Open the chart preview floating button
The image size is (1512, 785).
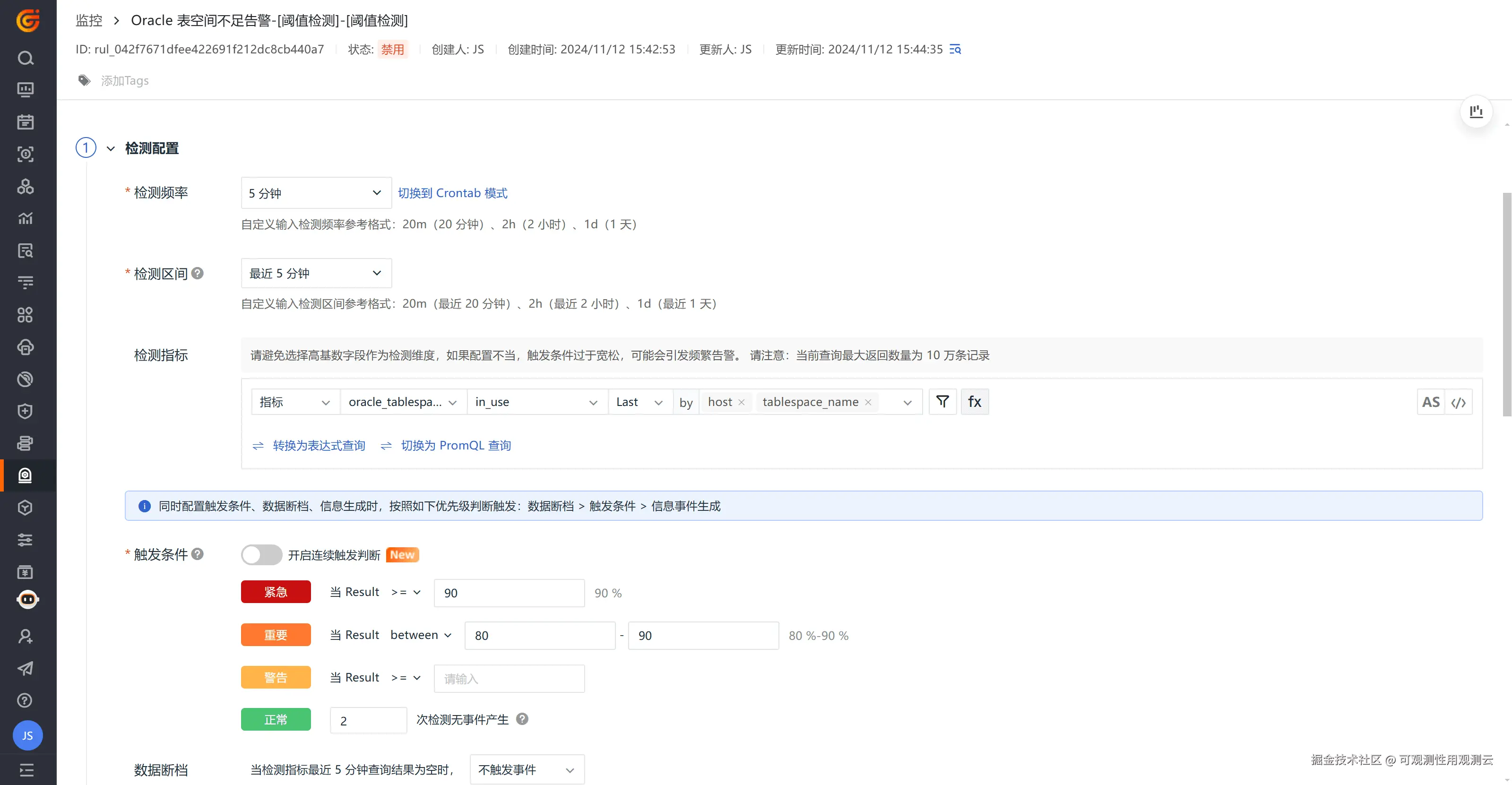[x=1476, y=112]
